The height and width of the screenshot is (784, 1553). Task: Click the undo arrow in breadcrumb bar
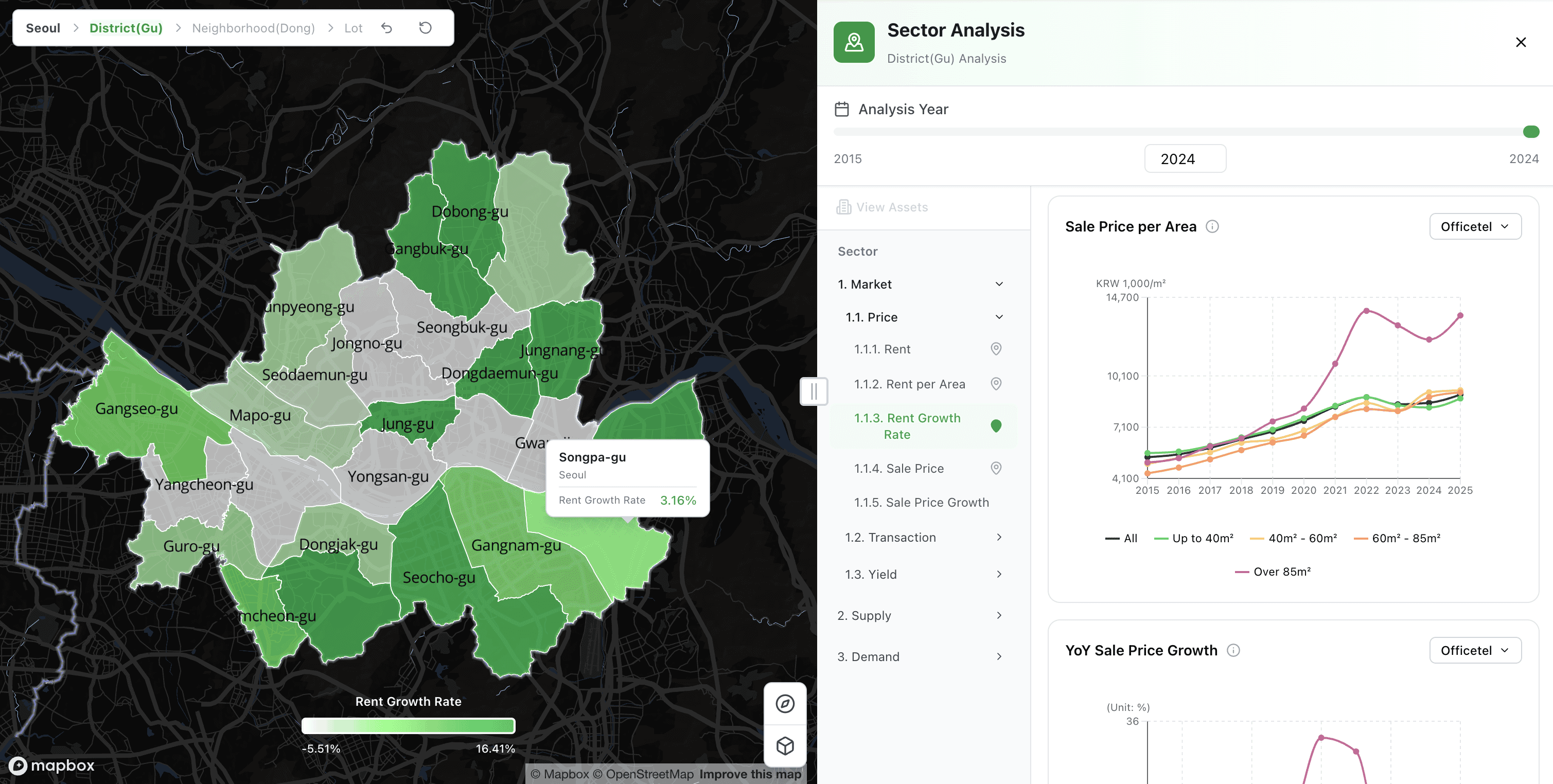[x=386, y=28]
